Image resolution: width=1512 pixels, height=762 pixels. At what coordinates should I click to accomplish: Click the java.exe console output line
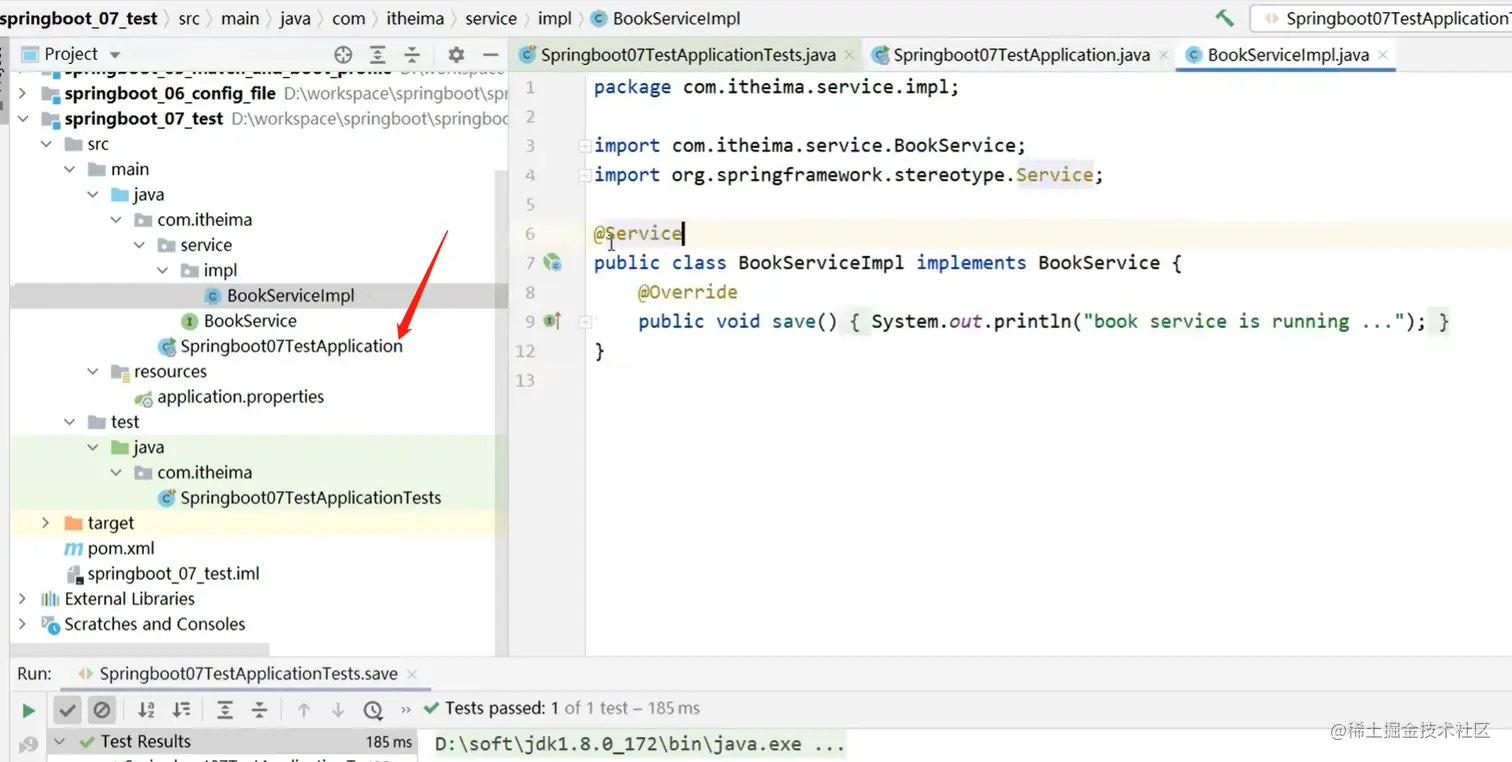(641, 745)
